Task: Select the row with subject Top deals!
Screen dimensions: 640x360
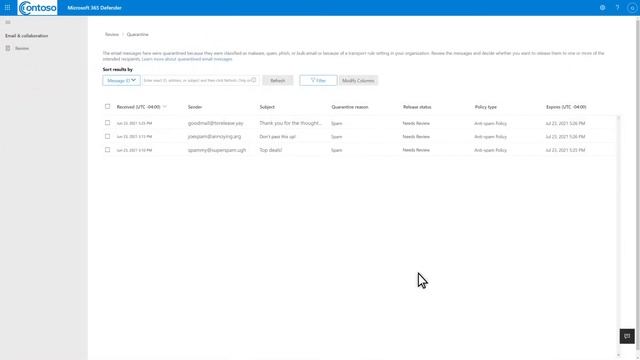Action: tap(107, 150)
